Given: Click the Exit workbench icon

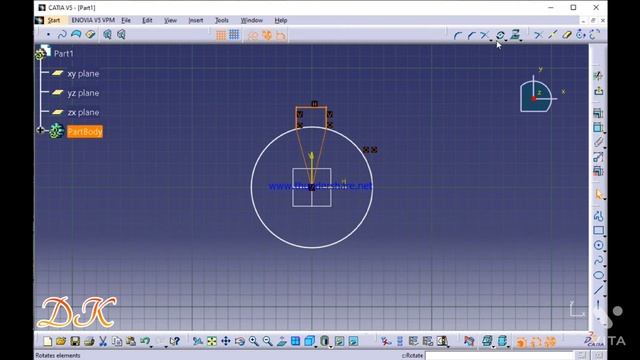Looking at the screenshot, I should [x=598, y=91].
